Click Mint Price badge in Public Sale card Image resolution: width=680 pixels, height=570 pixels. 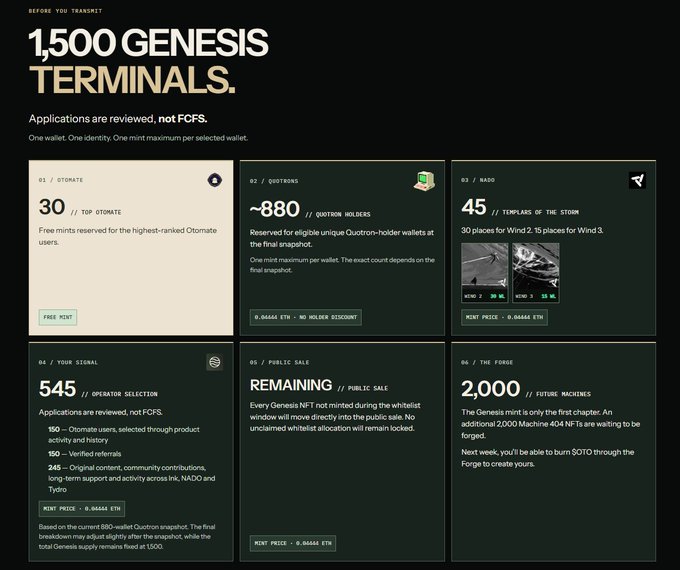(293, 543)
